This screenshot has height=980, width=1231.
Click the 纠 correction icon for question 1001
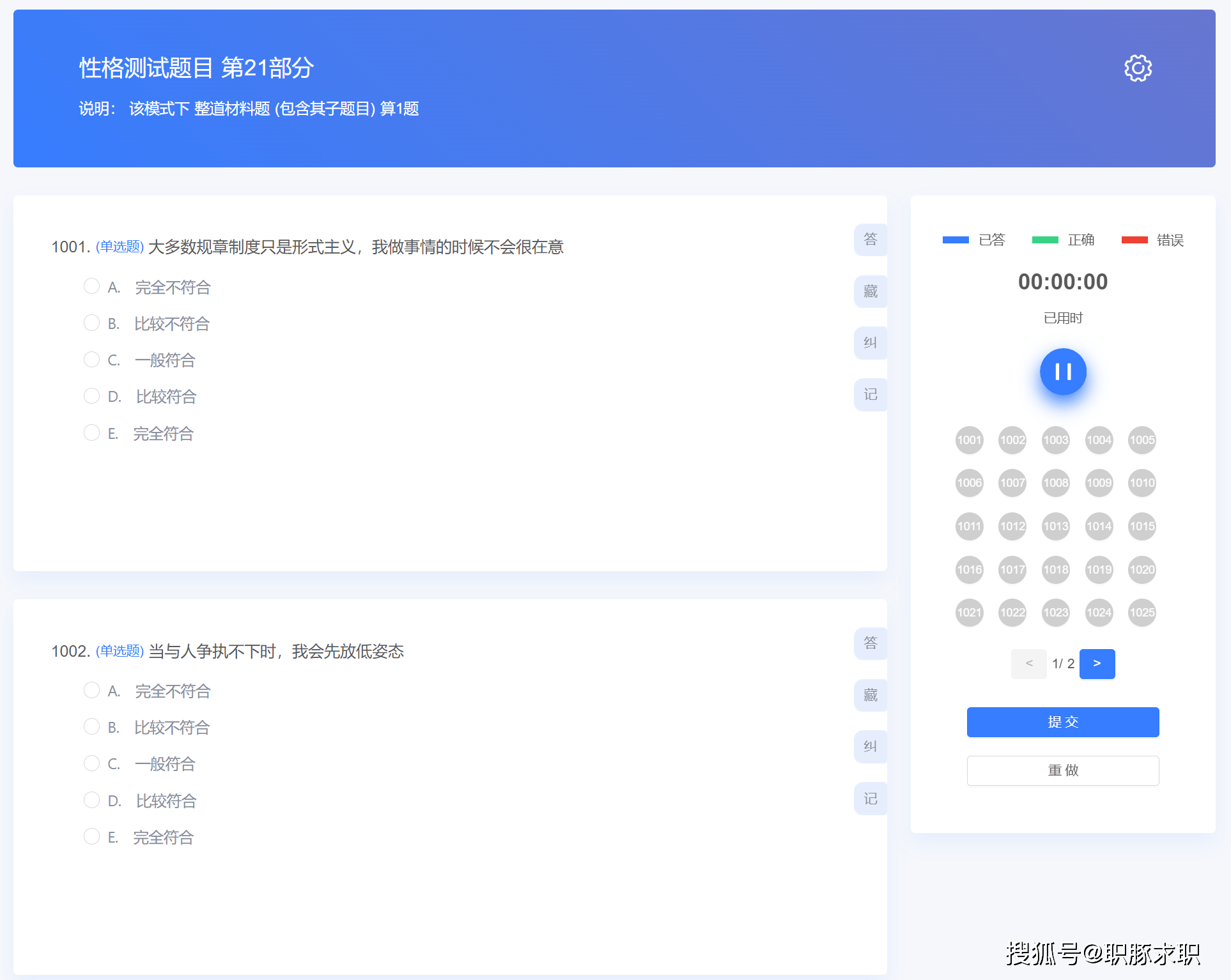[x=870, y=343]
